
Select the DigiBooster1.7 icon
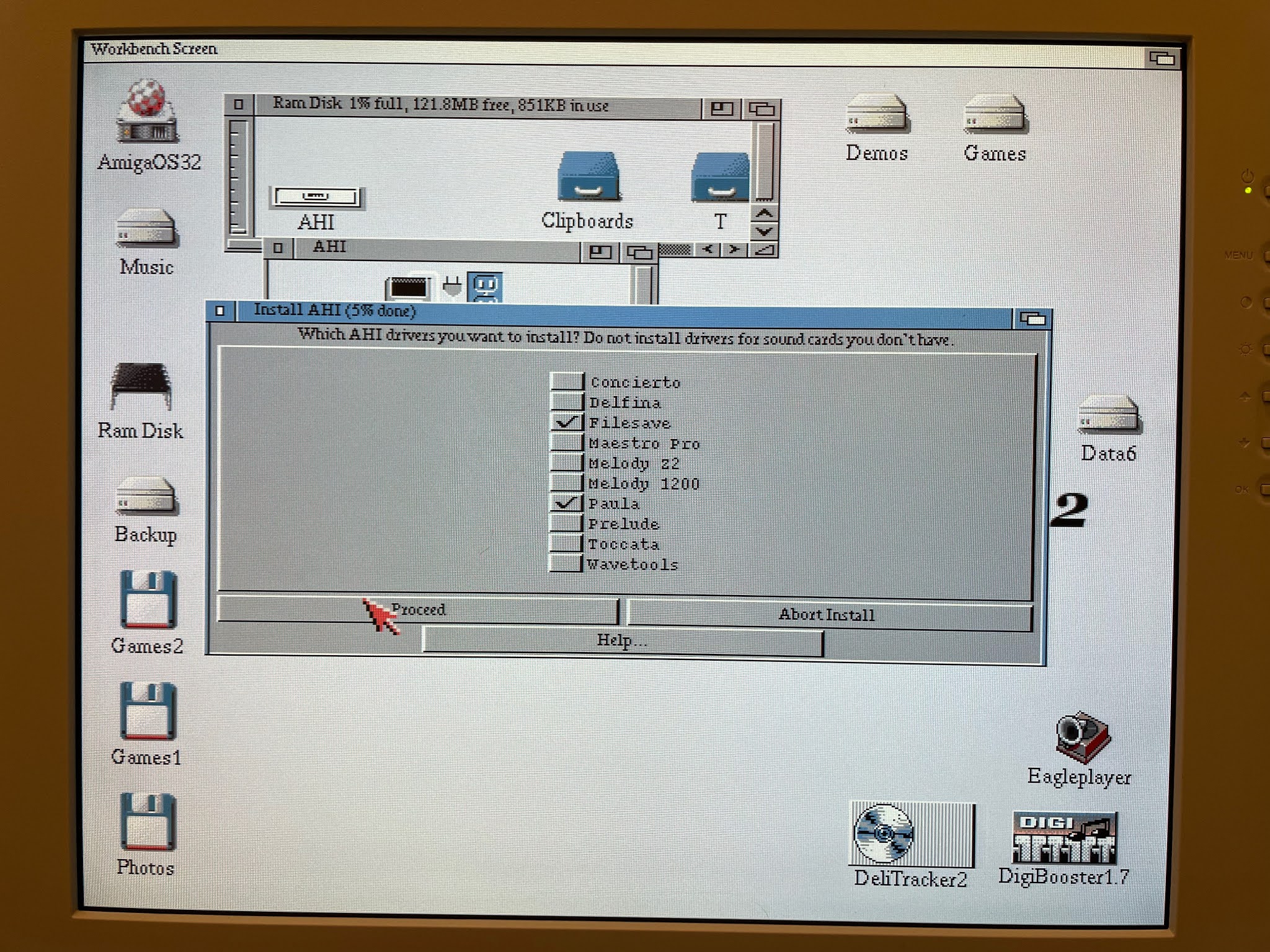[1064, 838]
